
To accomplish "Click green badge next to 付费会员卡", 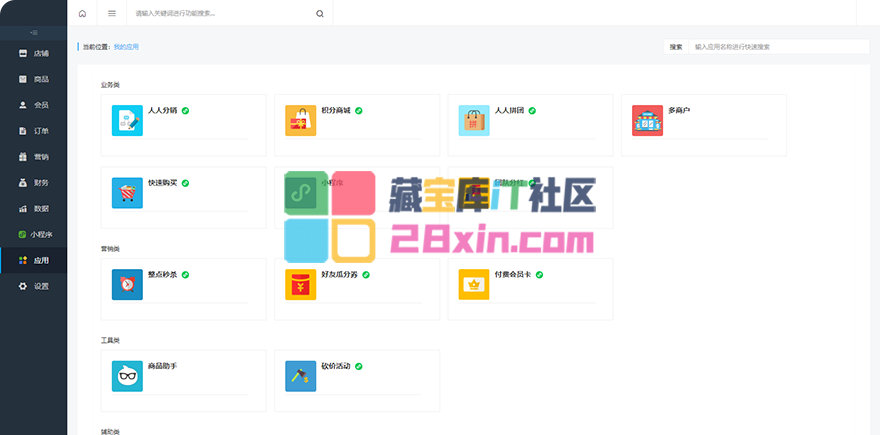I will 539,274.
